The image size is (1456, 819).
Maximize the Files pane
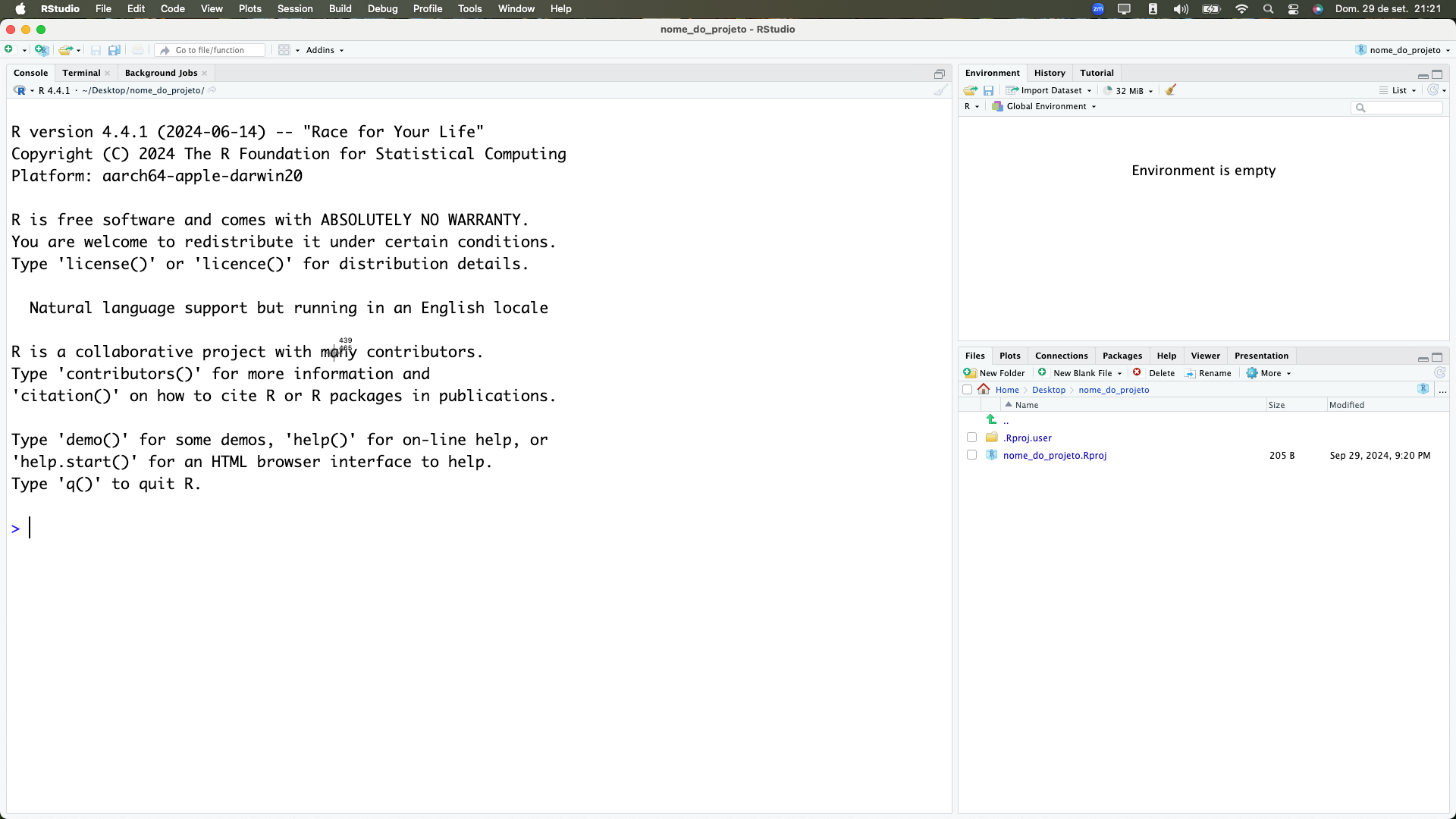tap(1437, 357)
